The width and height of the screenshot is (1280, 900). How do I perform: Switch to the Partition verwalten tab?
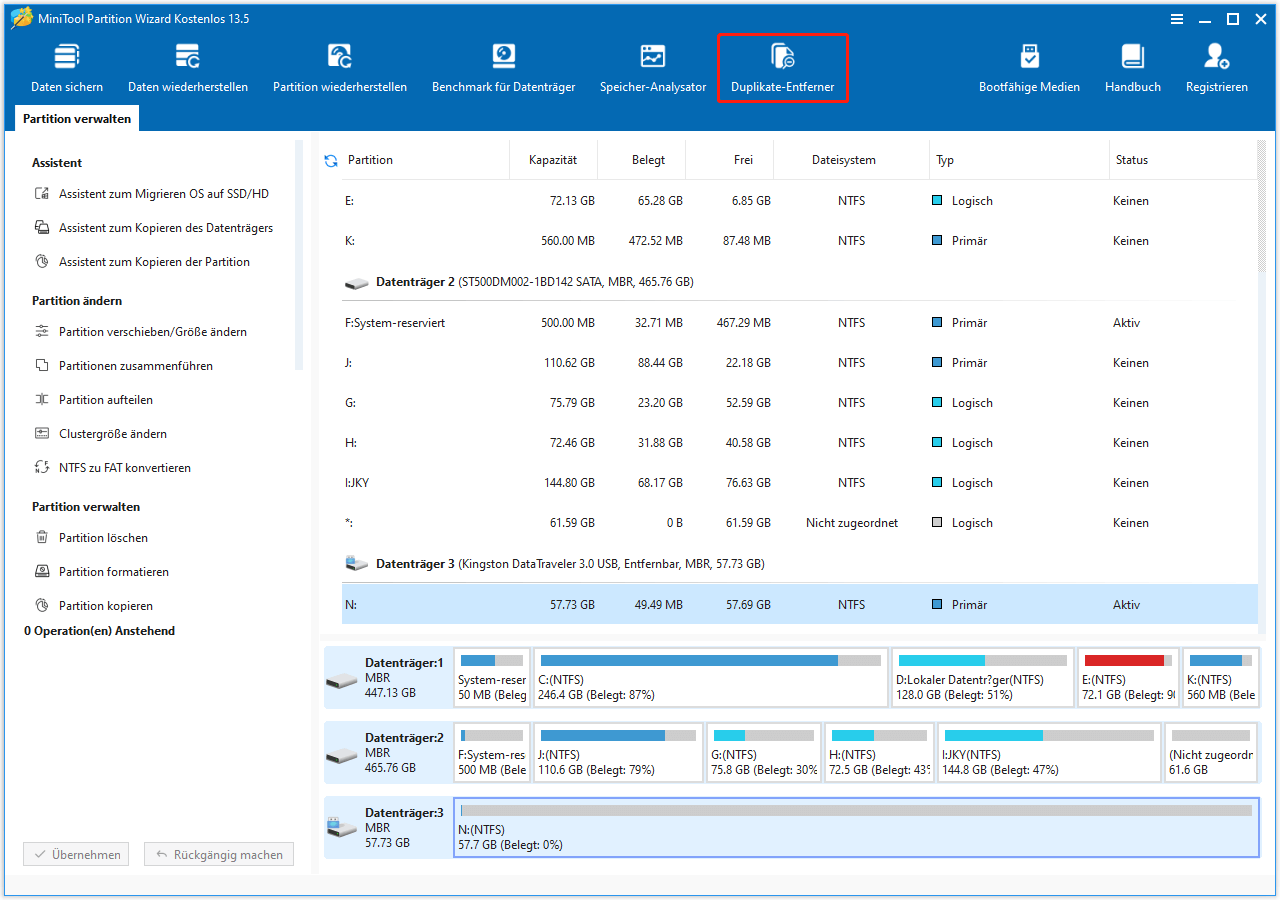[77, 118]
